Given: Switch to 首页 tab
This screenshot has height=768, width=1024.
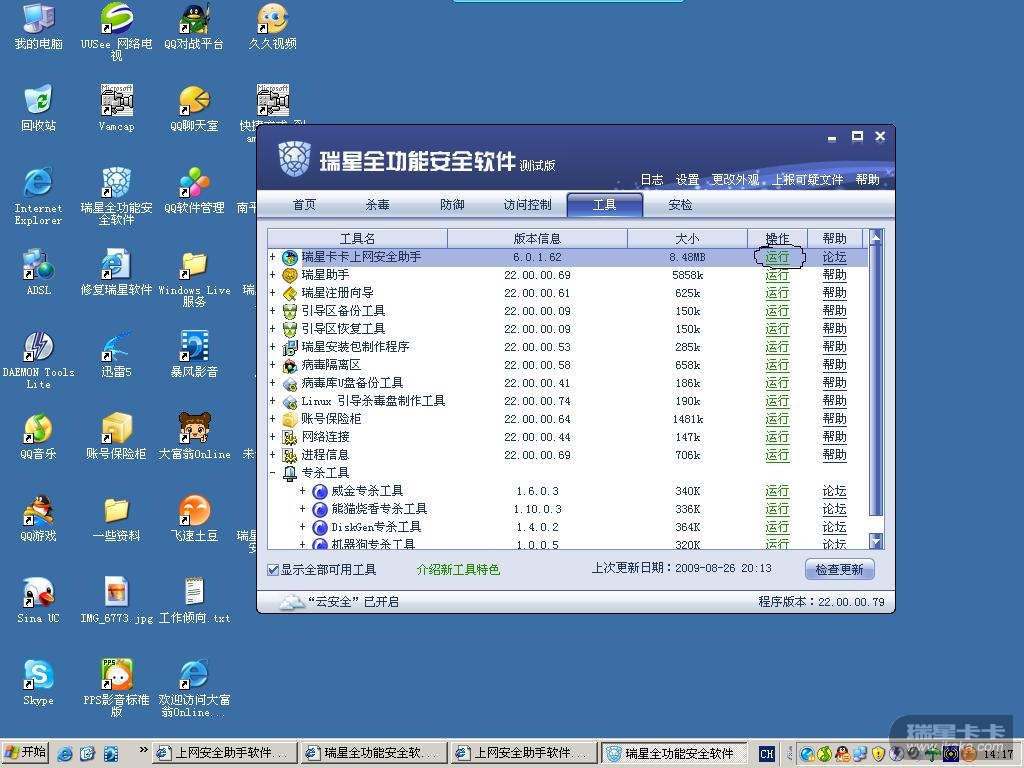Looking at the screenshot, I should [x=304, y=205].
